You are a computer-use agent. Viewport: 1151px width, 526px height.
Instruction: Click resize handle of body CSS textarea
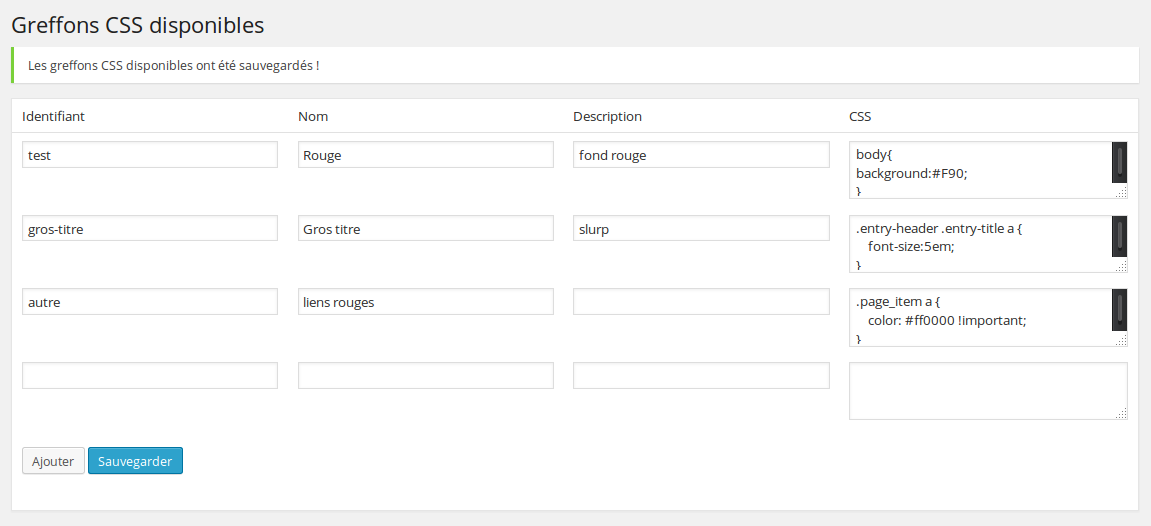[1121, 192]
